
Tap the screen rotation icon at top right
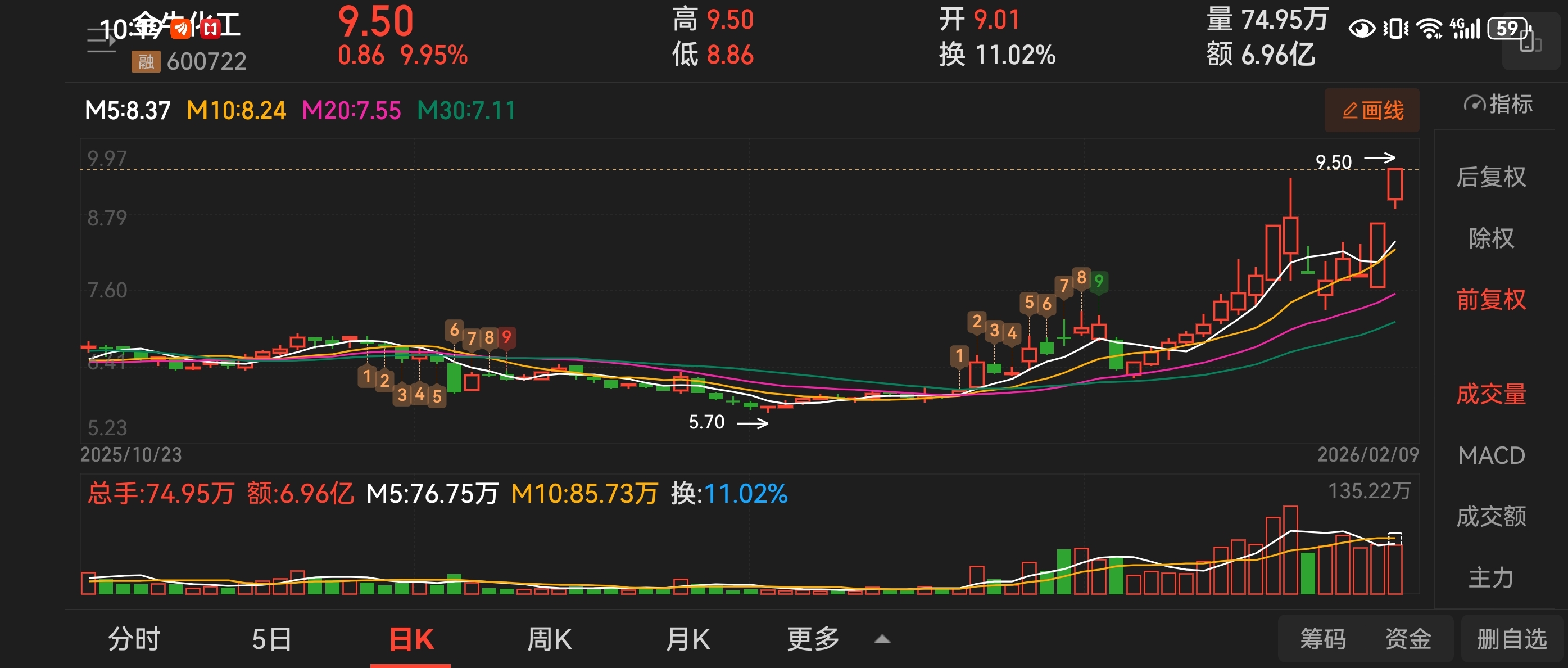pyautogui.click(x=1530, y=42)
